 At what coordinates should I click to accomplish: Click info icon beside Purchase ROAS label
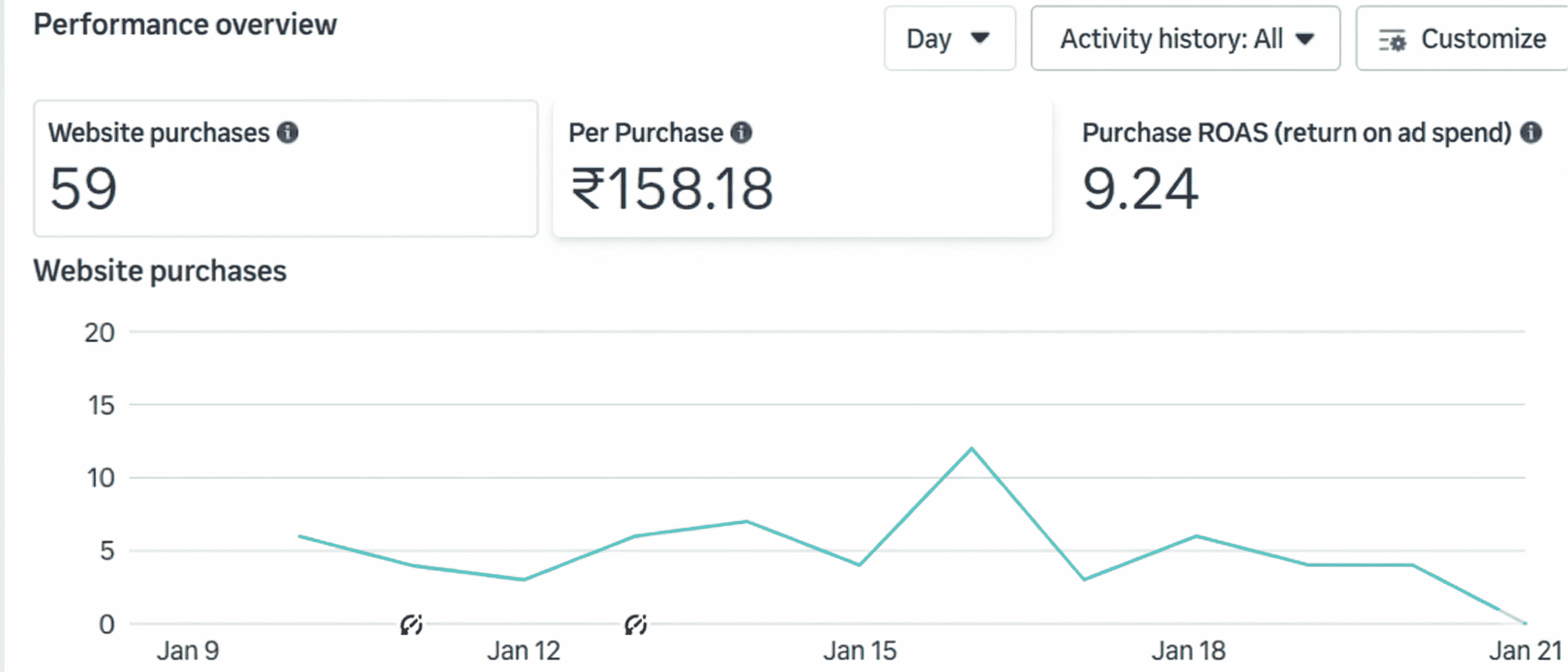pyautogui.click(x=1530, y=132)
